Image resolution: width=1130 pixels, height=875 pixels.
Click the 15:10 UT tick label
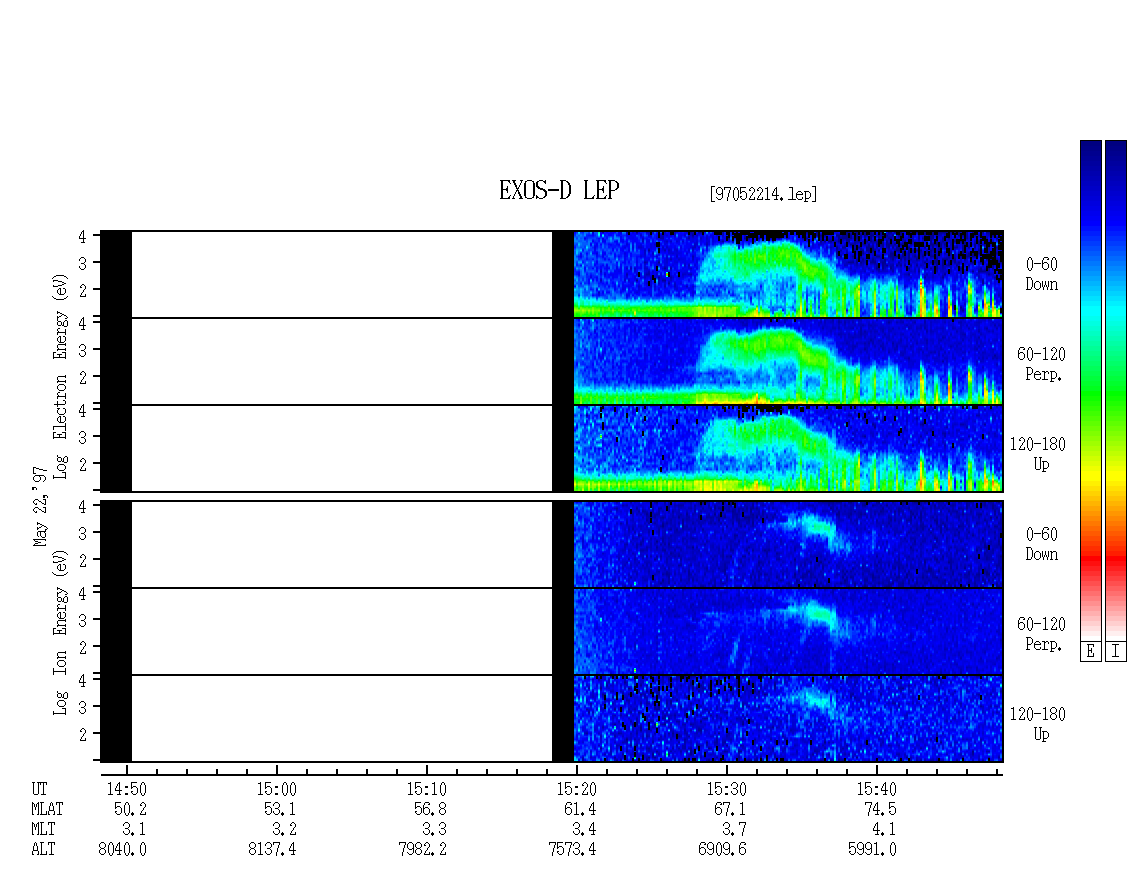click(427, 789)
